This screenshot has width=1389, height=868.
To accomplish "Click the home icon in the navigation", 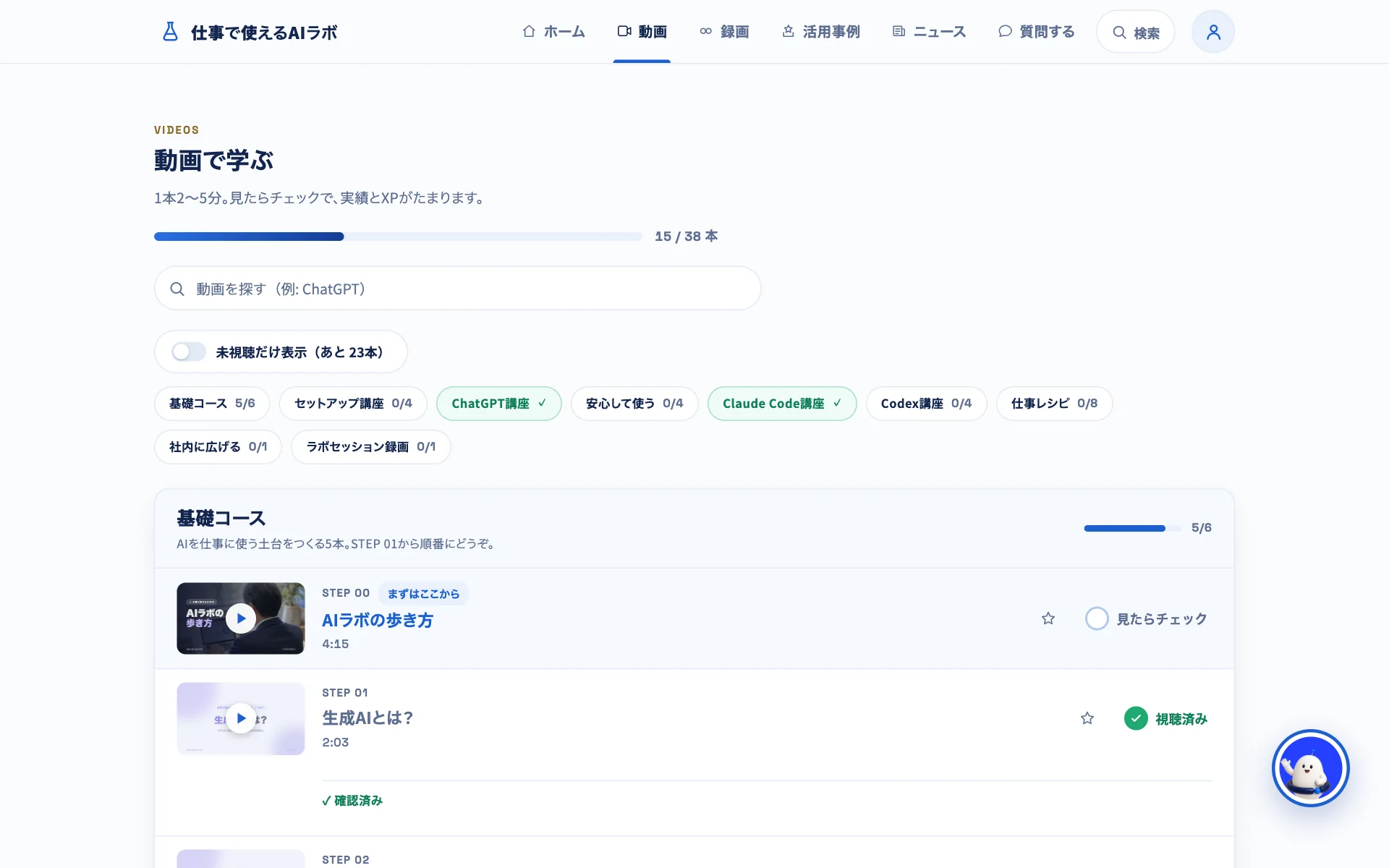I will (529, 31).
